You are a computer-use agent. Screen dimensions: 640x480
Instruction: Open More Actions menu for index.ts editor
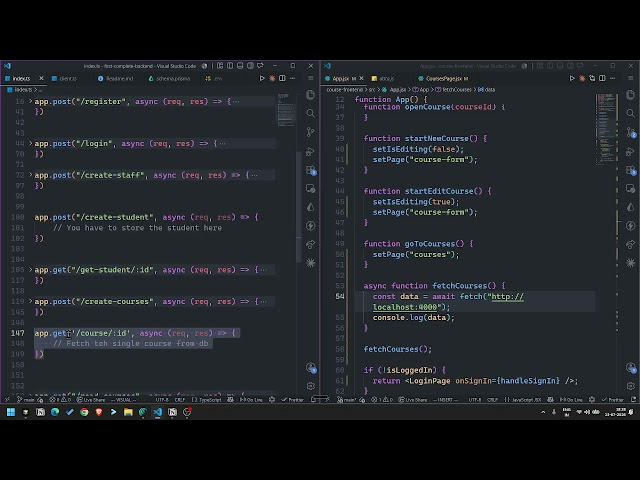pyautogui.click(x=292, y=78)
